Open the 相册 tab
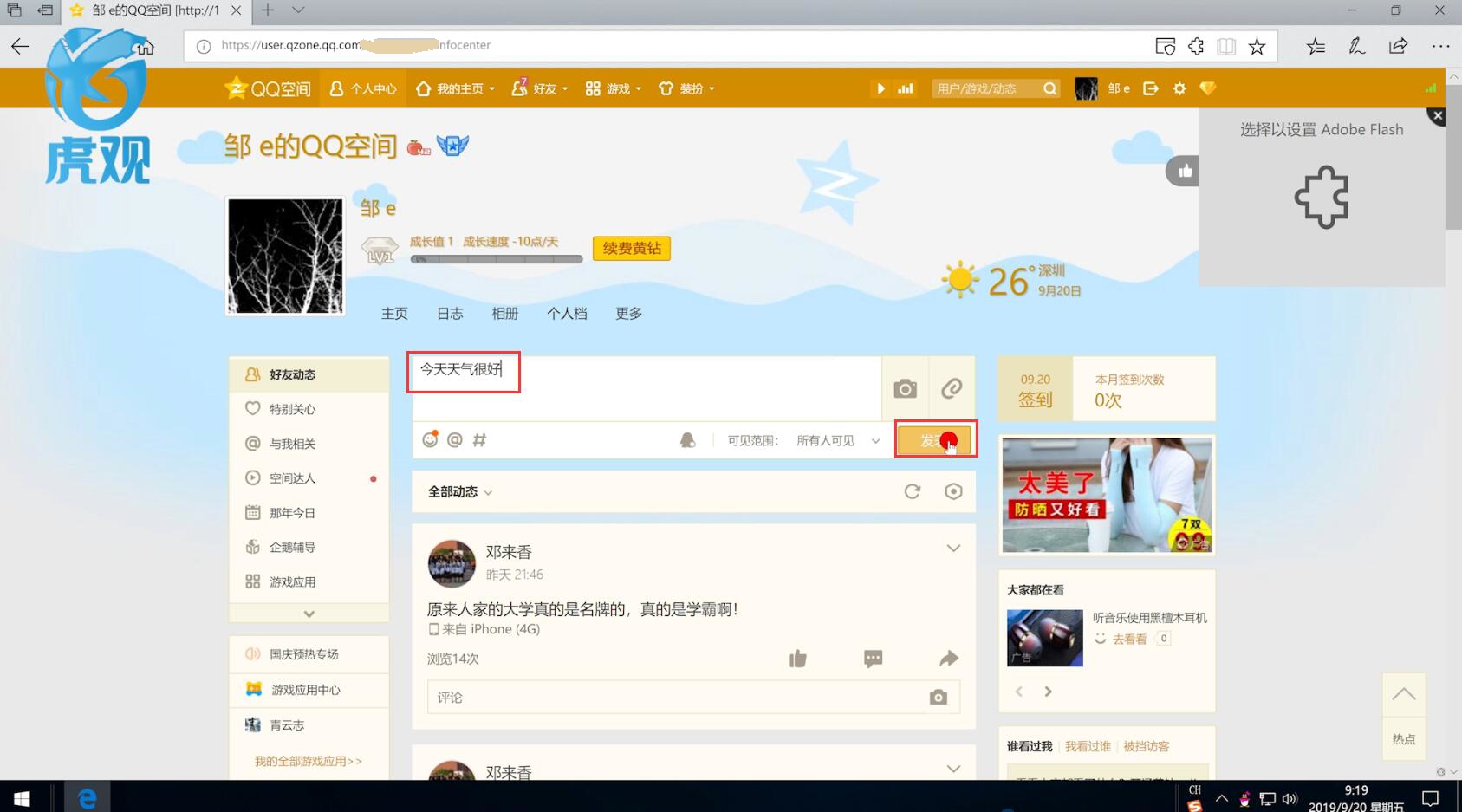Image resolution: width=1462 pixels, height=812 pixels. [505, 314]
